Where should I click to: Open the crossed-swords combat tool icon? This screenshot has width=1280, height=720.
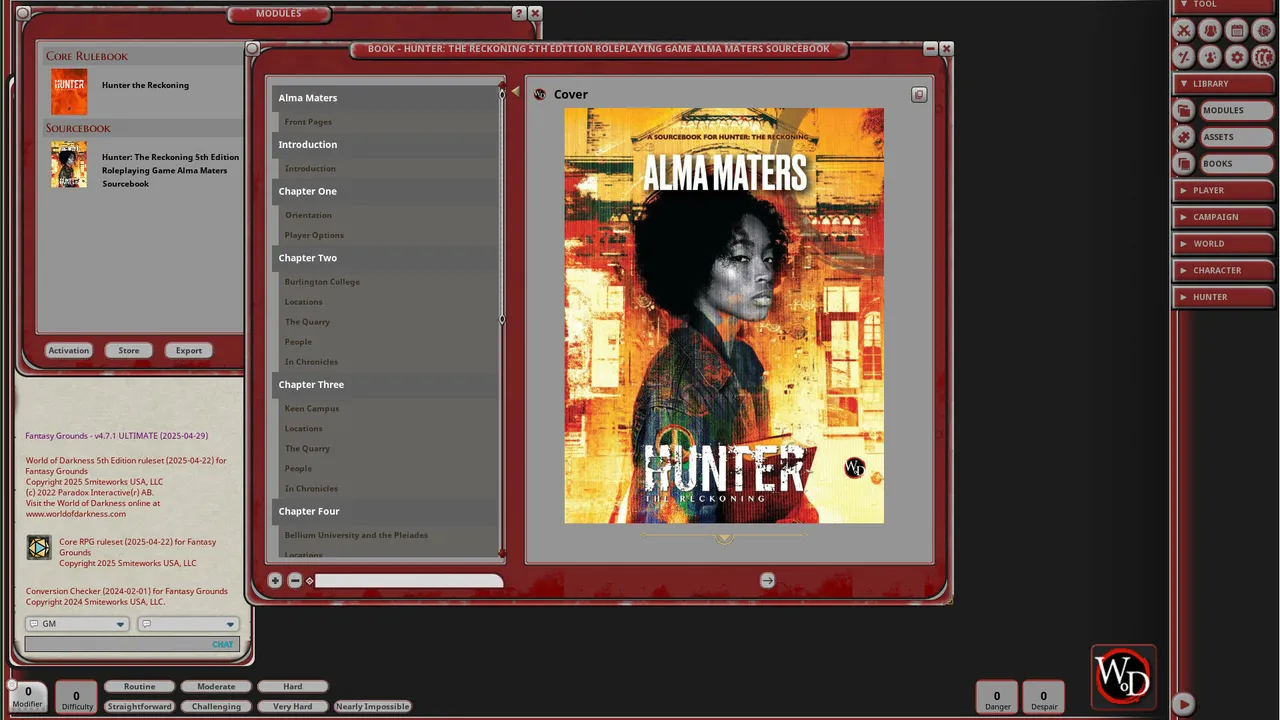pos(1183,31)
